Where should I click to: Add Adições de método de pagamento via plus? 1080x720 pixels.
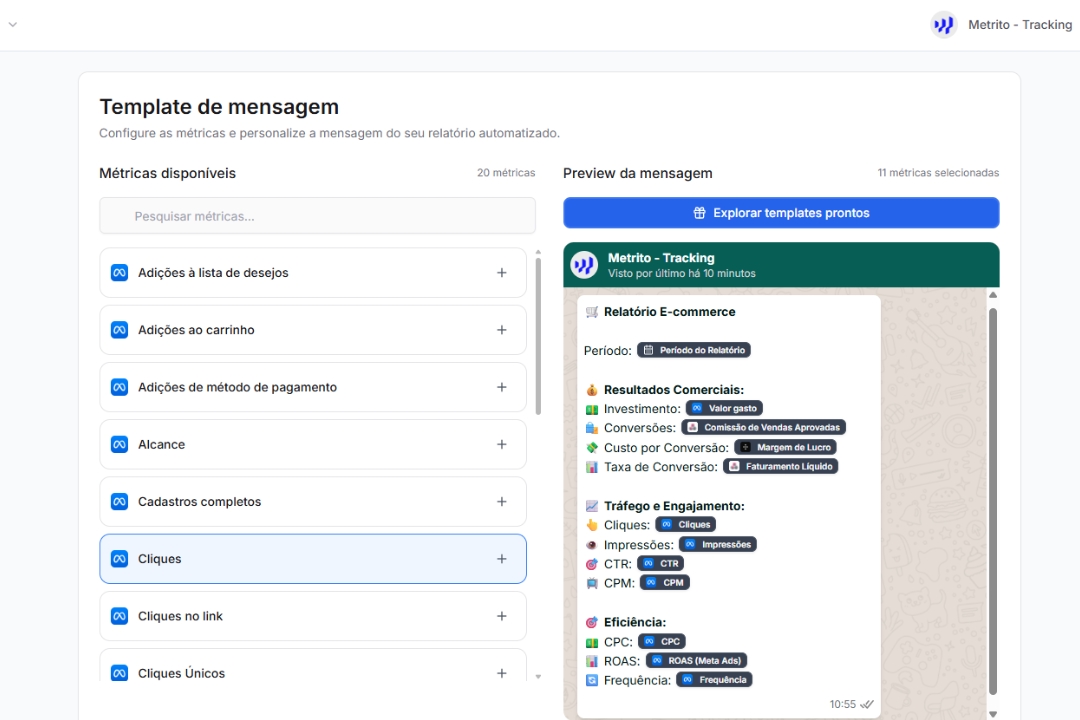pyautogui.click(x=501, y=387)
